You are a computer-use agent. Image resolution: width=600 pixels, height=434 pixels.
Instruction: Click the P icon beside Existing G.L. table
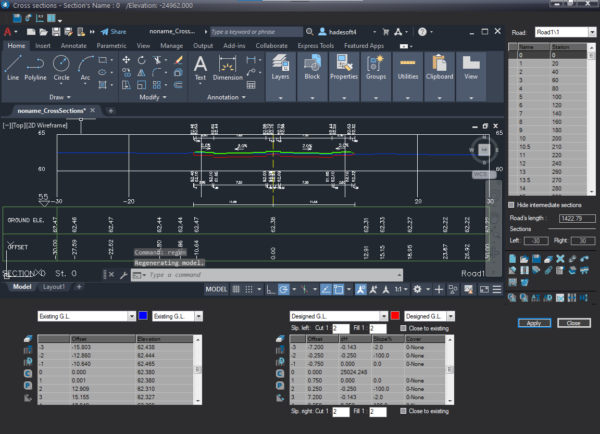point(28,385)
